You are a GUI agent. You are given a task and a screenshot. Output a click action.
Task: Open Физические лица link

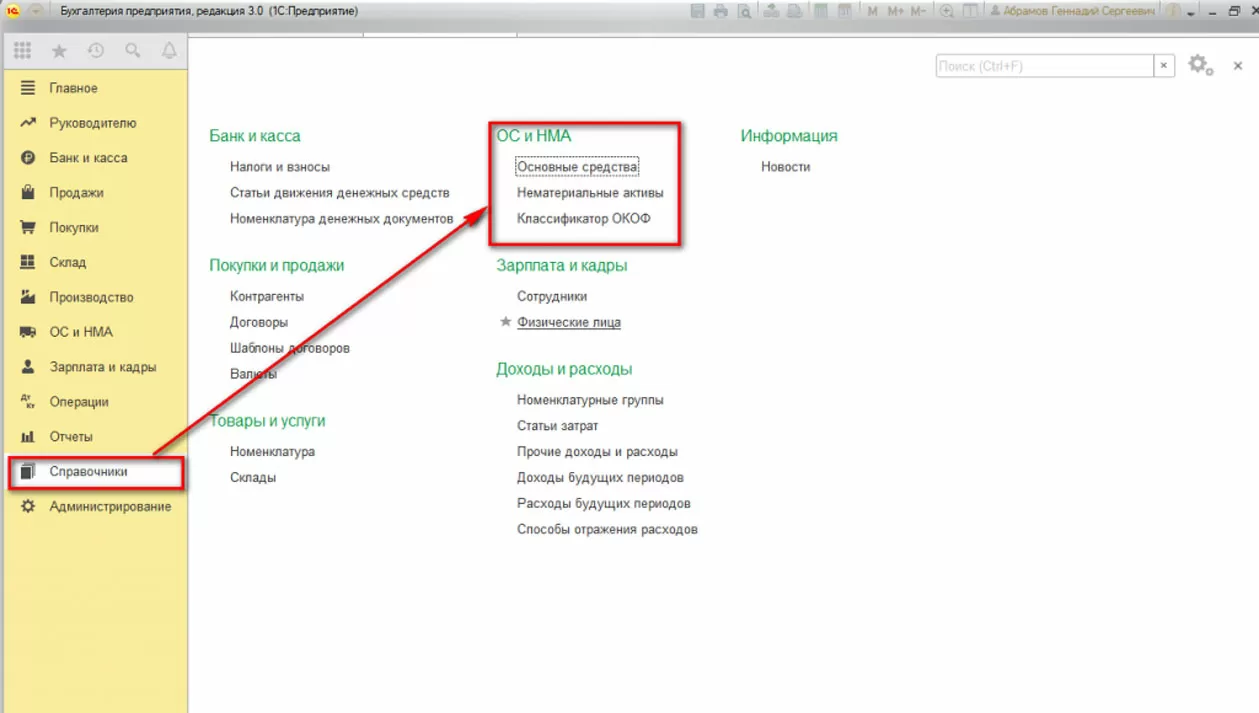coord(569,323)
